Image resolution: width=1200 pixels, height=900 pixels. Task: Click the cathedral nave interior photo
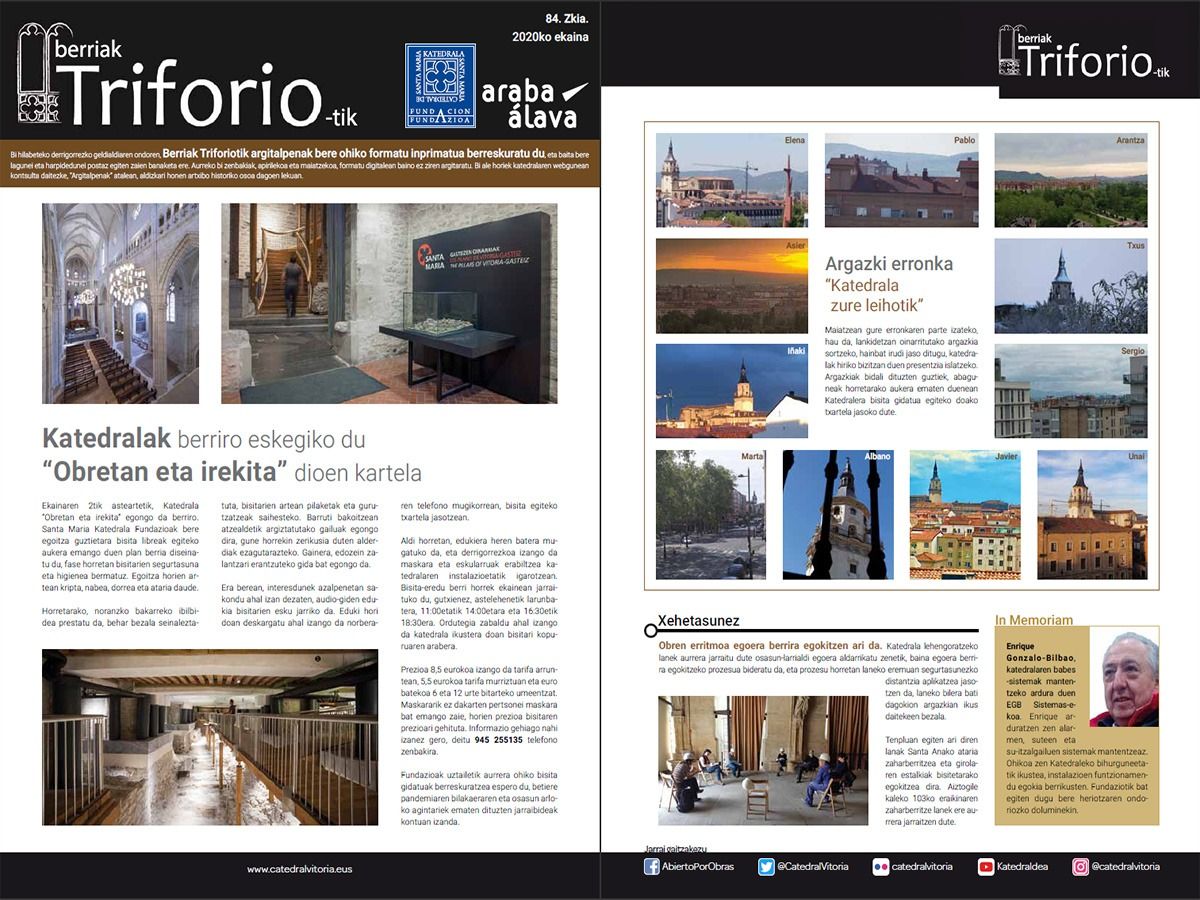tap(120, 304)
